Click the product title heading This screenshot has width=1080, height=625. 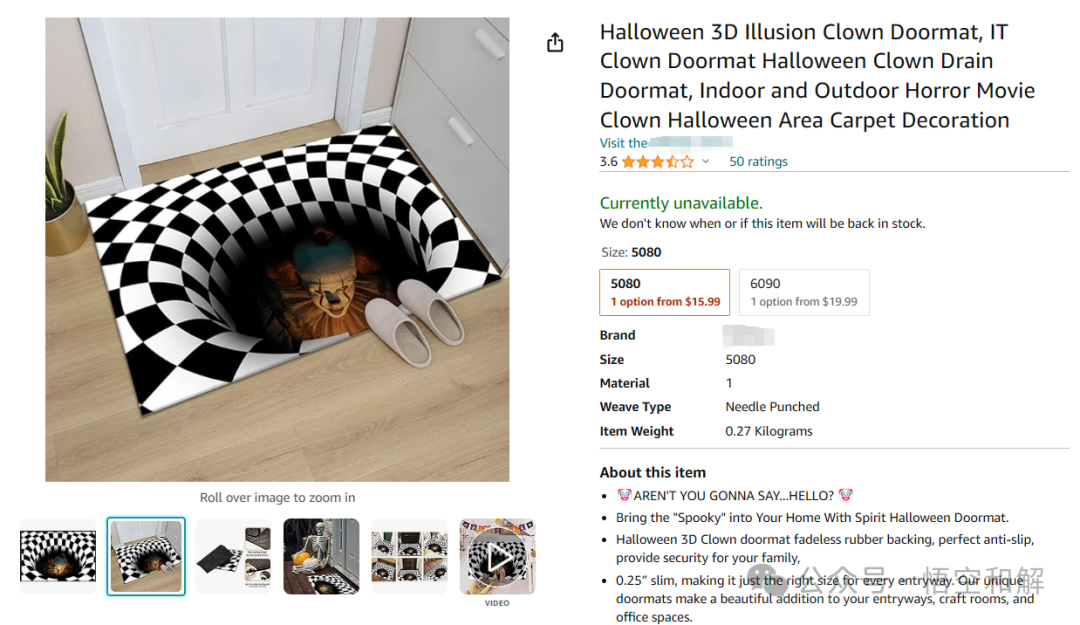816,76
